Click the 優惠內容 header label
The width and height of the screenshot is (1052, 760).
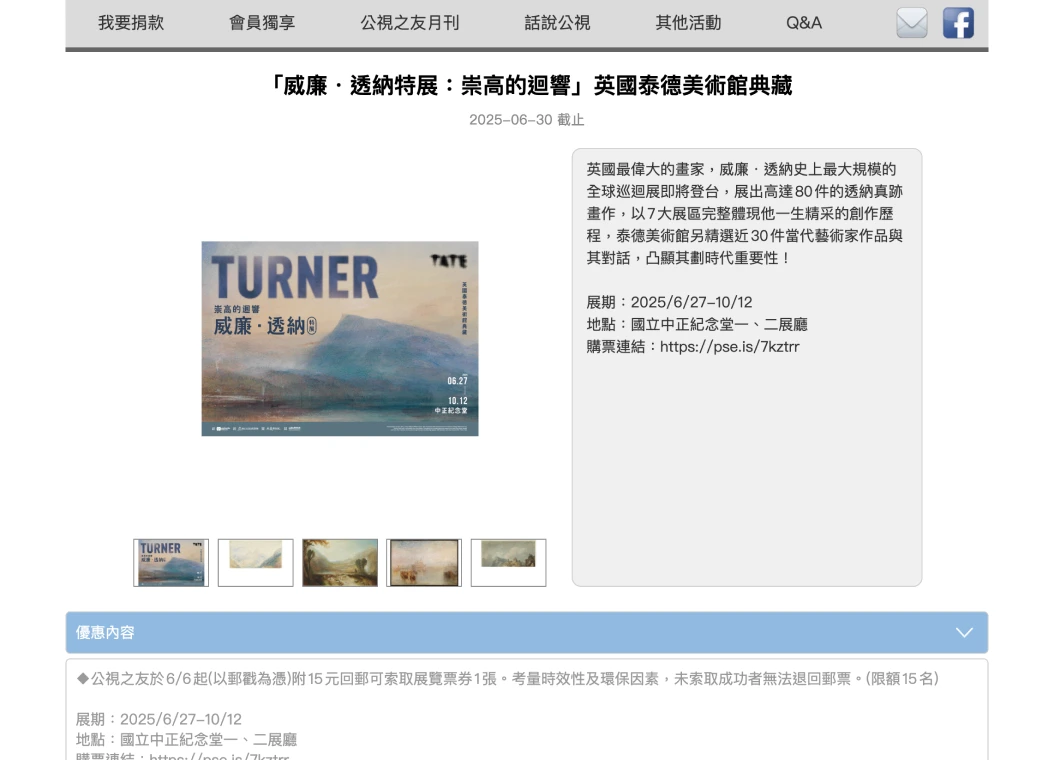coord(105,633)
